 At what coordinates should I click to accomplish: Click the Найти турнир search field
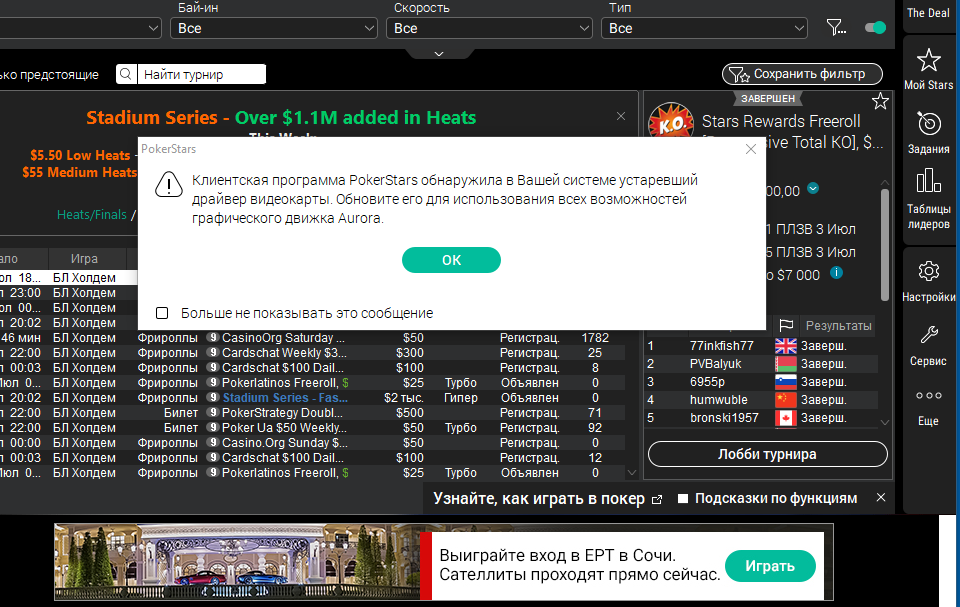[x=202, y=74]
